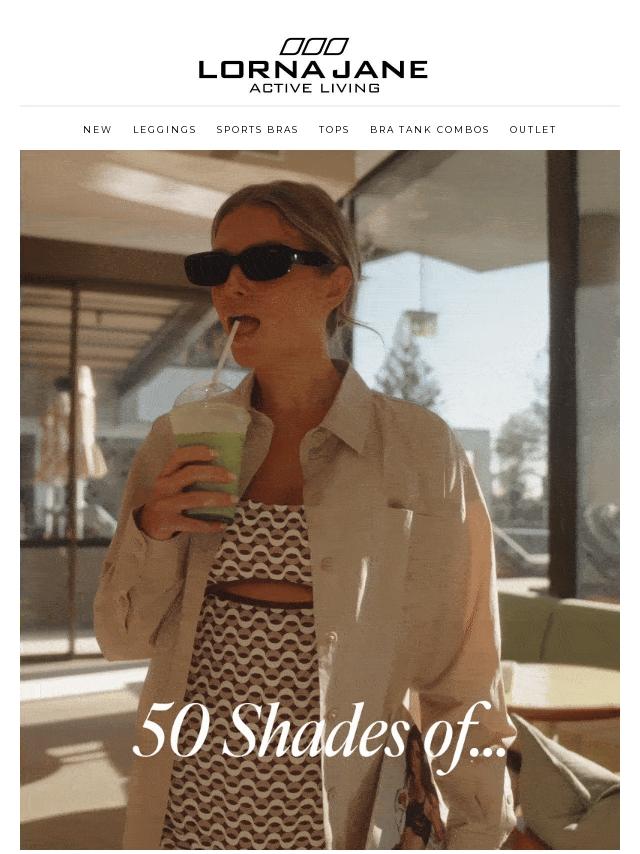The image size is (640, 854).
Task: Click the black sunglasses on the woman
Action: pos(257,265)
